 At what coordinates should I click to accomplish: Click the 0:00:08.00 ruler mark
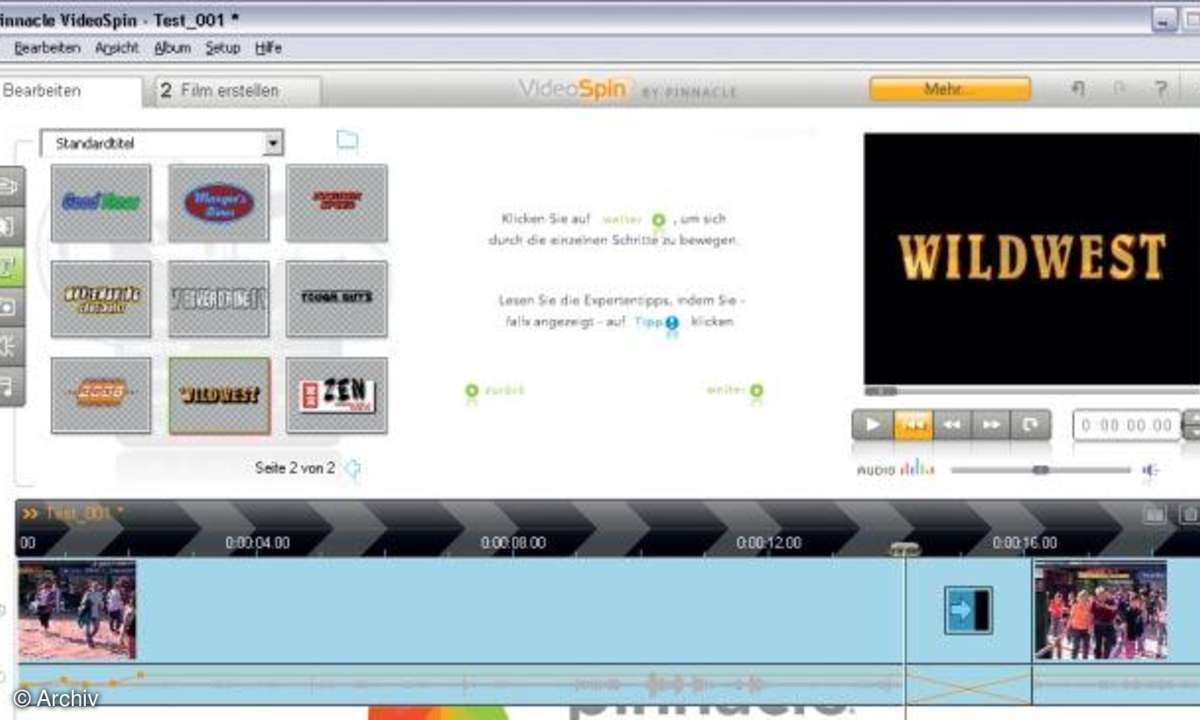(513, 543)
